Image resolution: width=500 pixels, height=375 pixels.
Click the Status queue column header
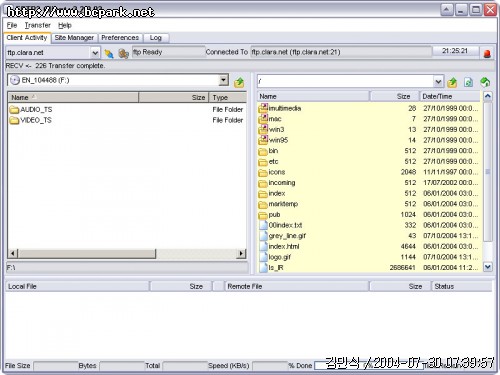462,286
